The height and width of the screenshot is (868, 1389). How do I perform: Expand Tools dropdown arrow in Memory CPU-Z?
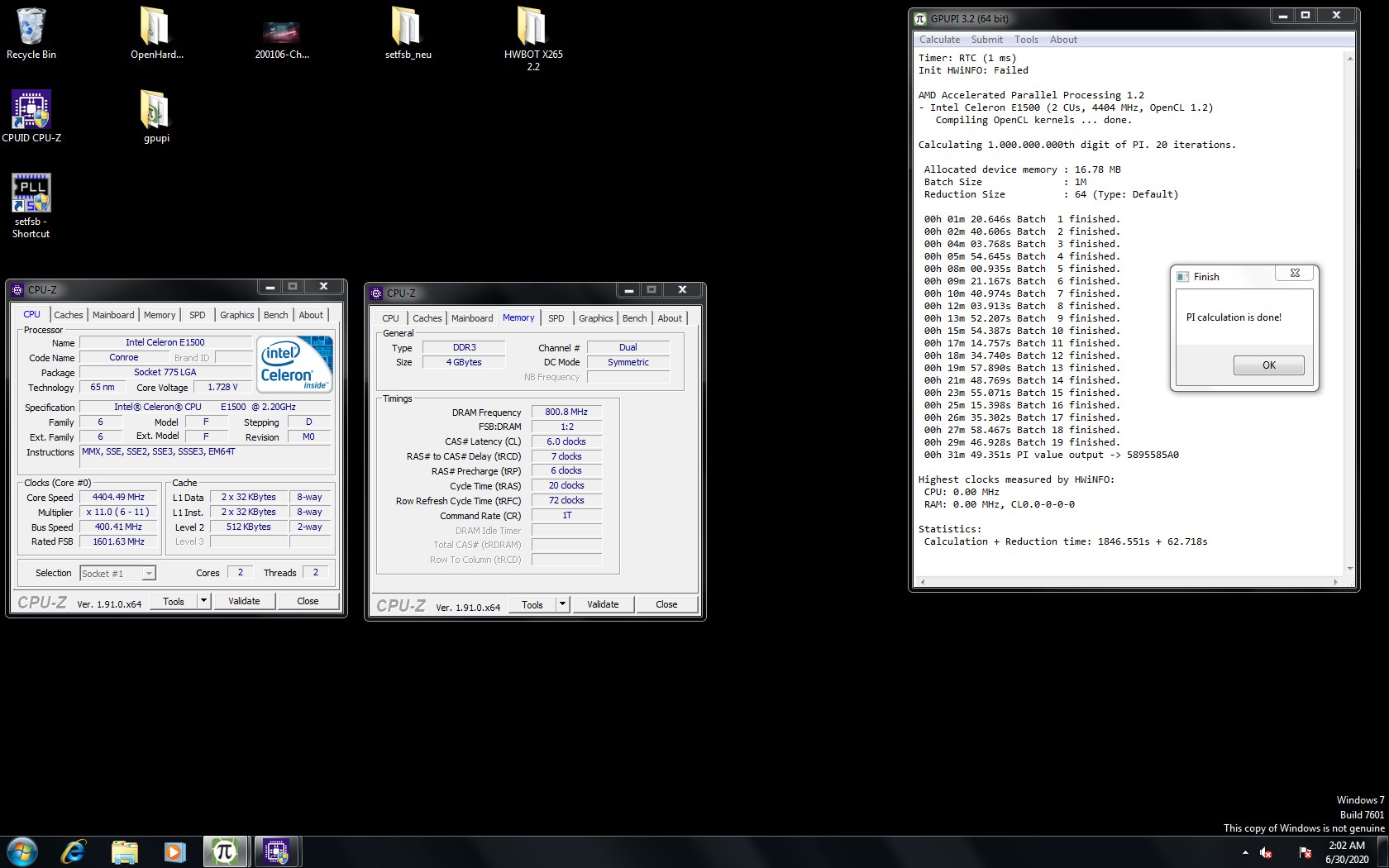tap(562, 604)
